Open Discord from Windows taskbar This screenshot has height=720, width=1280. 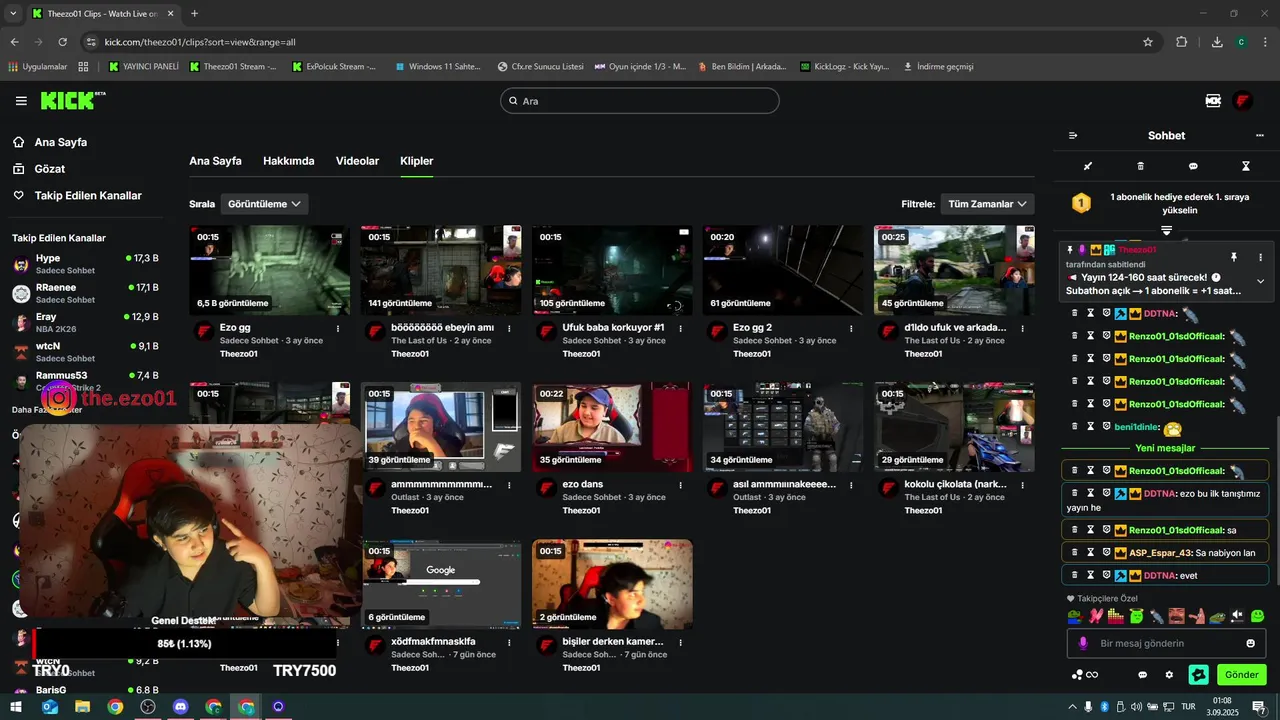pos(180,707)
